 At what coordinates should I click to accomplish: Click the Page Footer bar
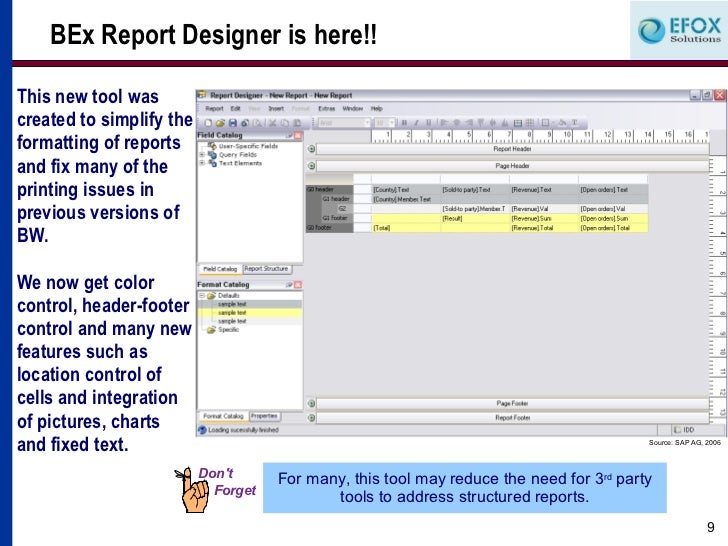[x=513, y=403]
